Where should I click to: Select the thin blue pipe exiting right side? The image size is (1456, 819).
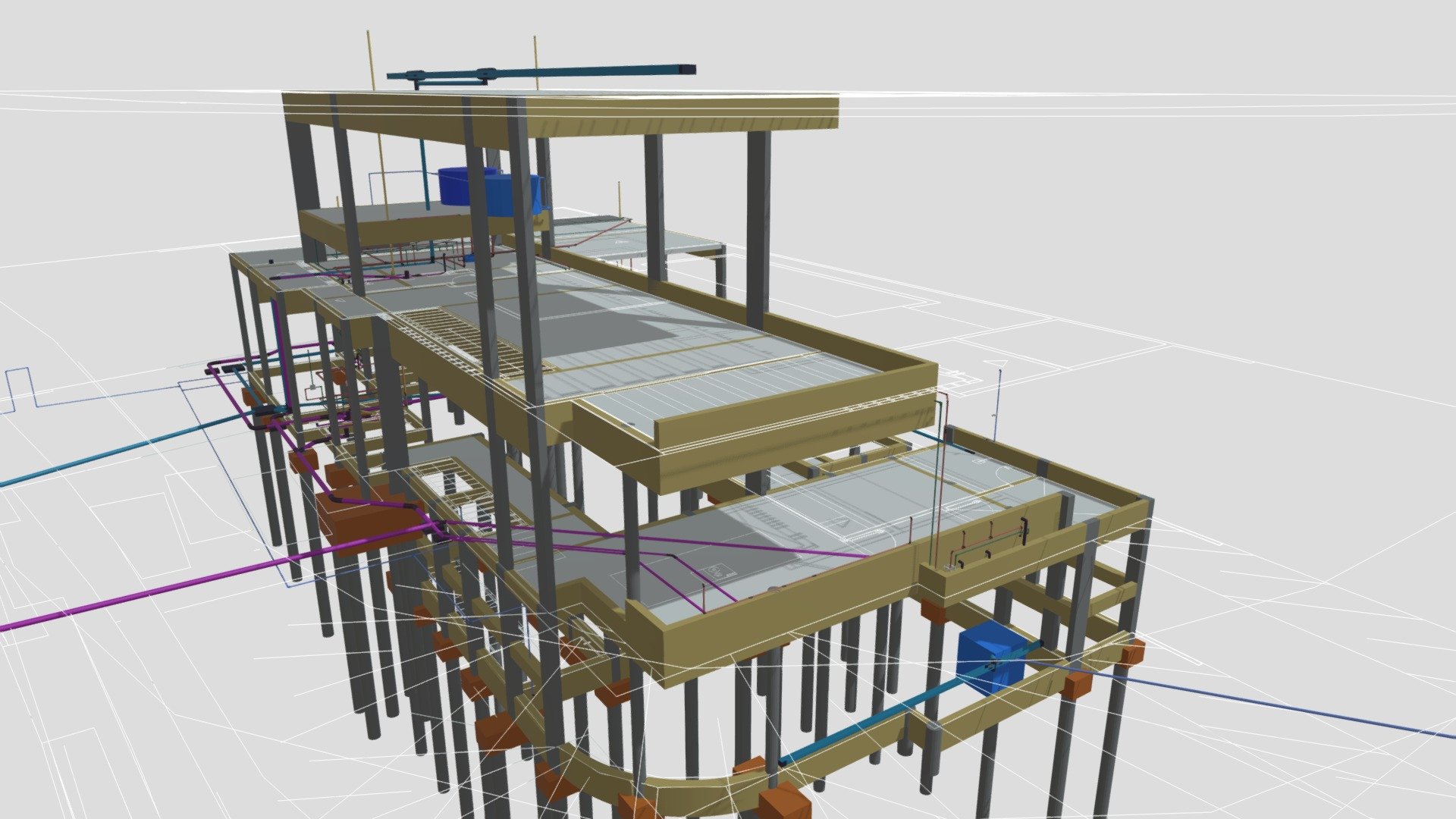1244,698
